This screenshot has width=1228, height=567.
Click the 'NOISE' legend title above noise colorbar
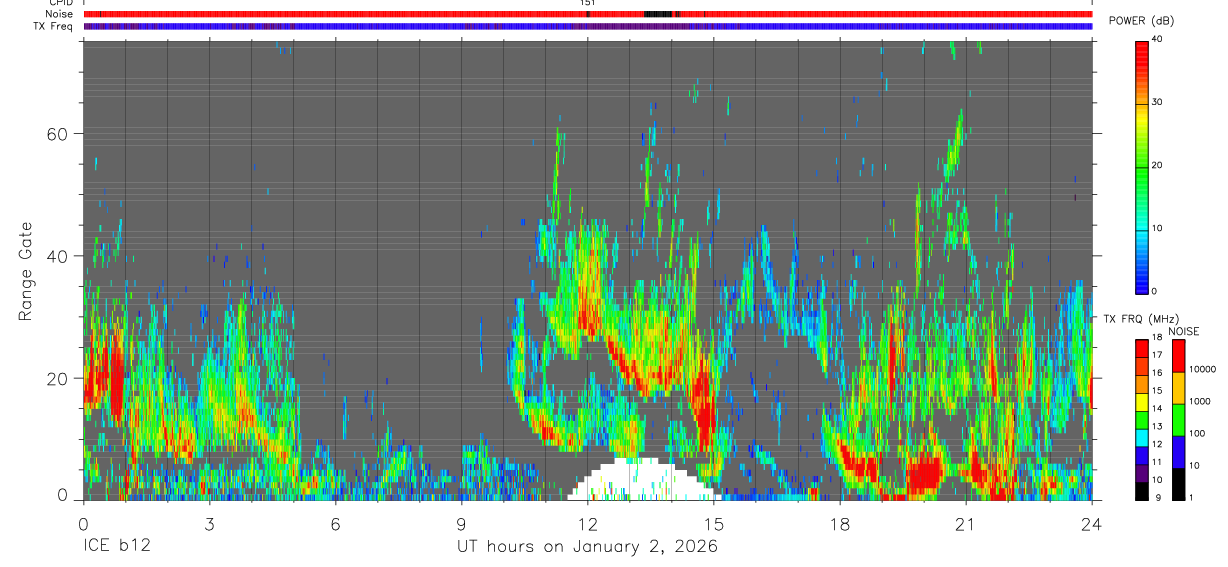(1183, 331)
